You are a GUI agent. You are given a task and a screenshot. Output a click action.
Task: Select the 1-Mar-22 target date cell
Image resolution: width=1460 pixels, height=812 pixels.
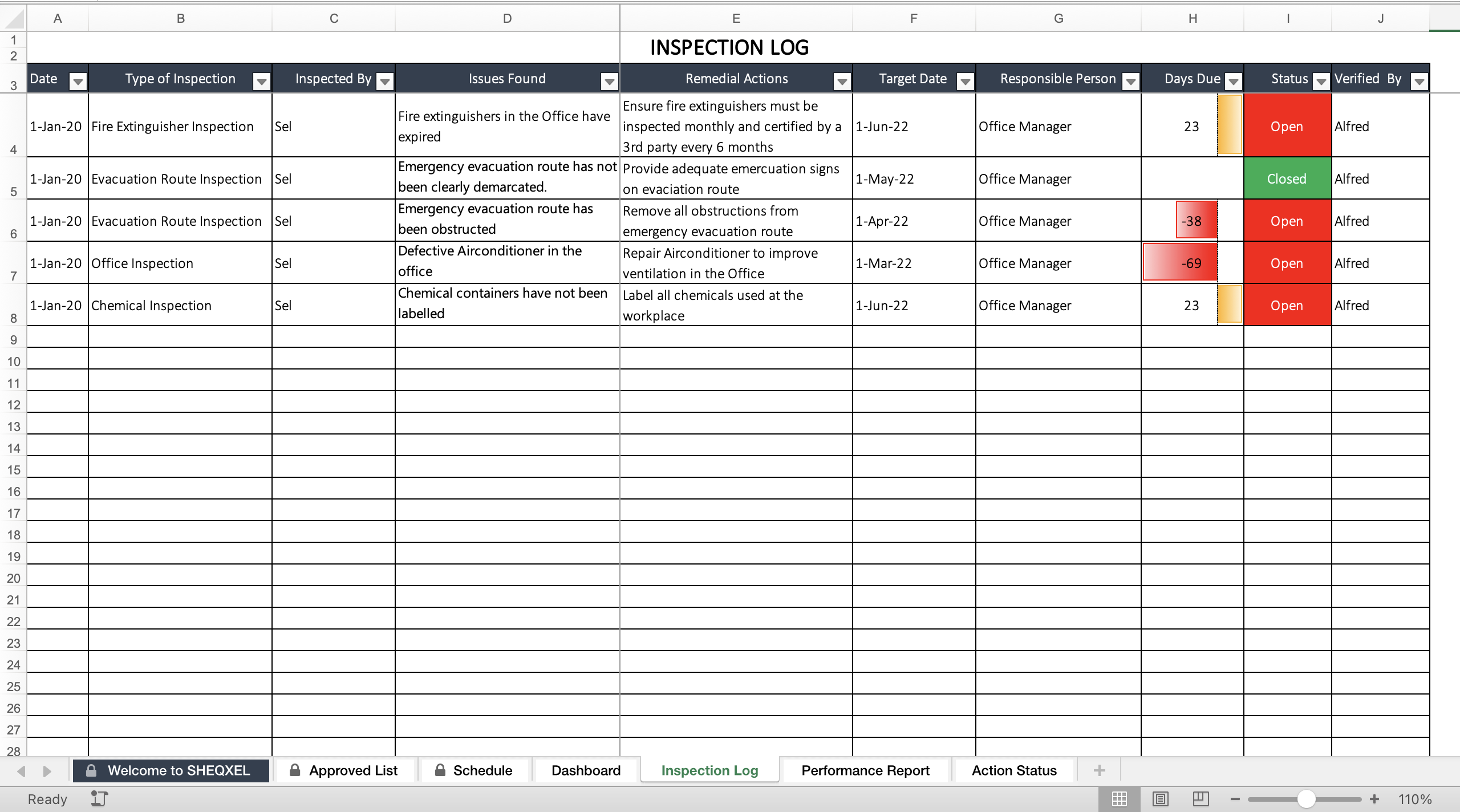(914, 263)
